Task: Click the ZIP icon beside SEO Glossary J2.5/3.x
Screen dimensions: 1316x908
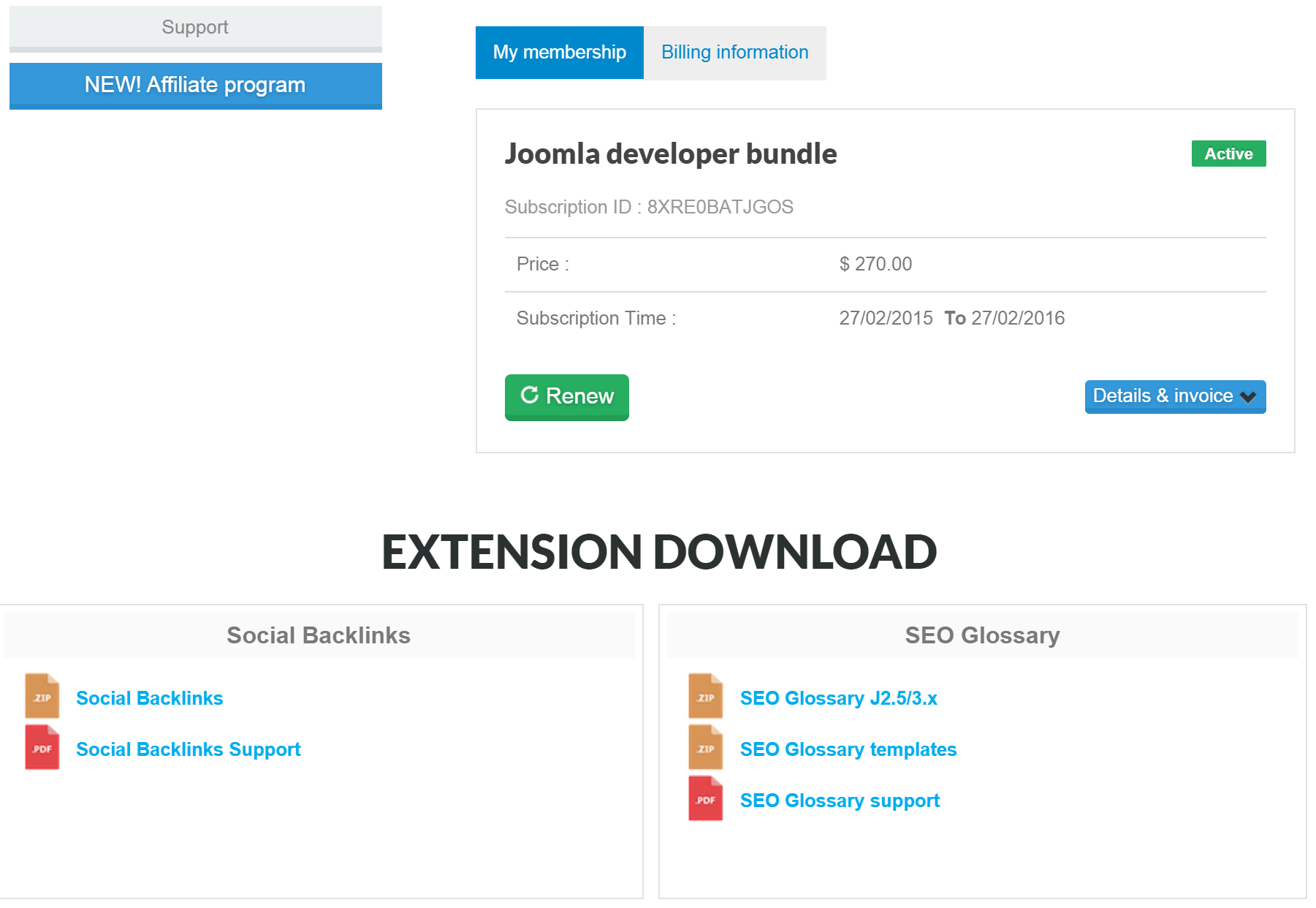Action: [704, 697]
